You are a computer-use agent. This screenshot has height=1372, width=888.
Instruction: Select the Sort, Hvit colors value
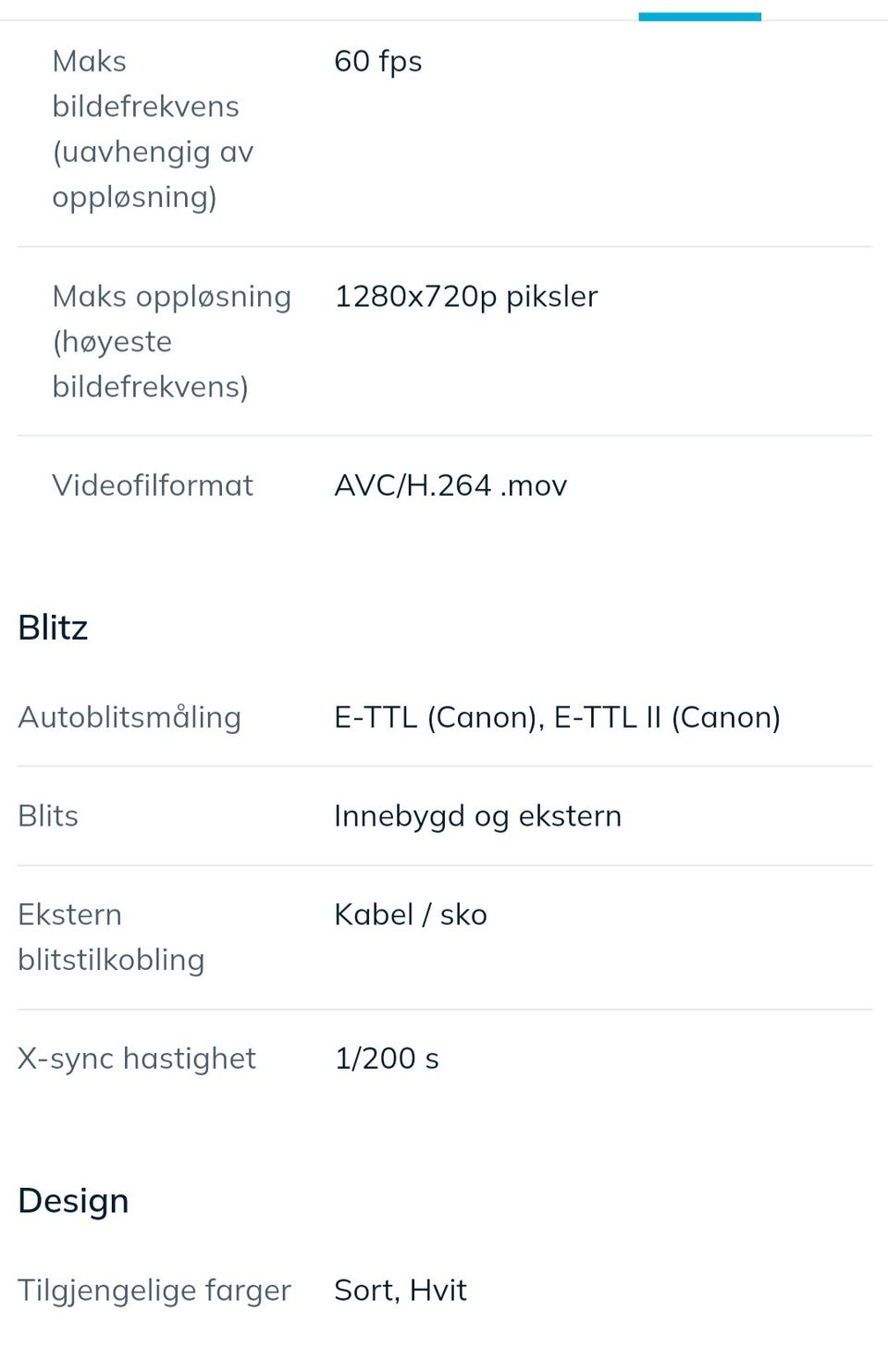(400, 1291)
